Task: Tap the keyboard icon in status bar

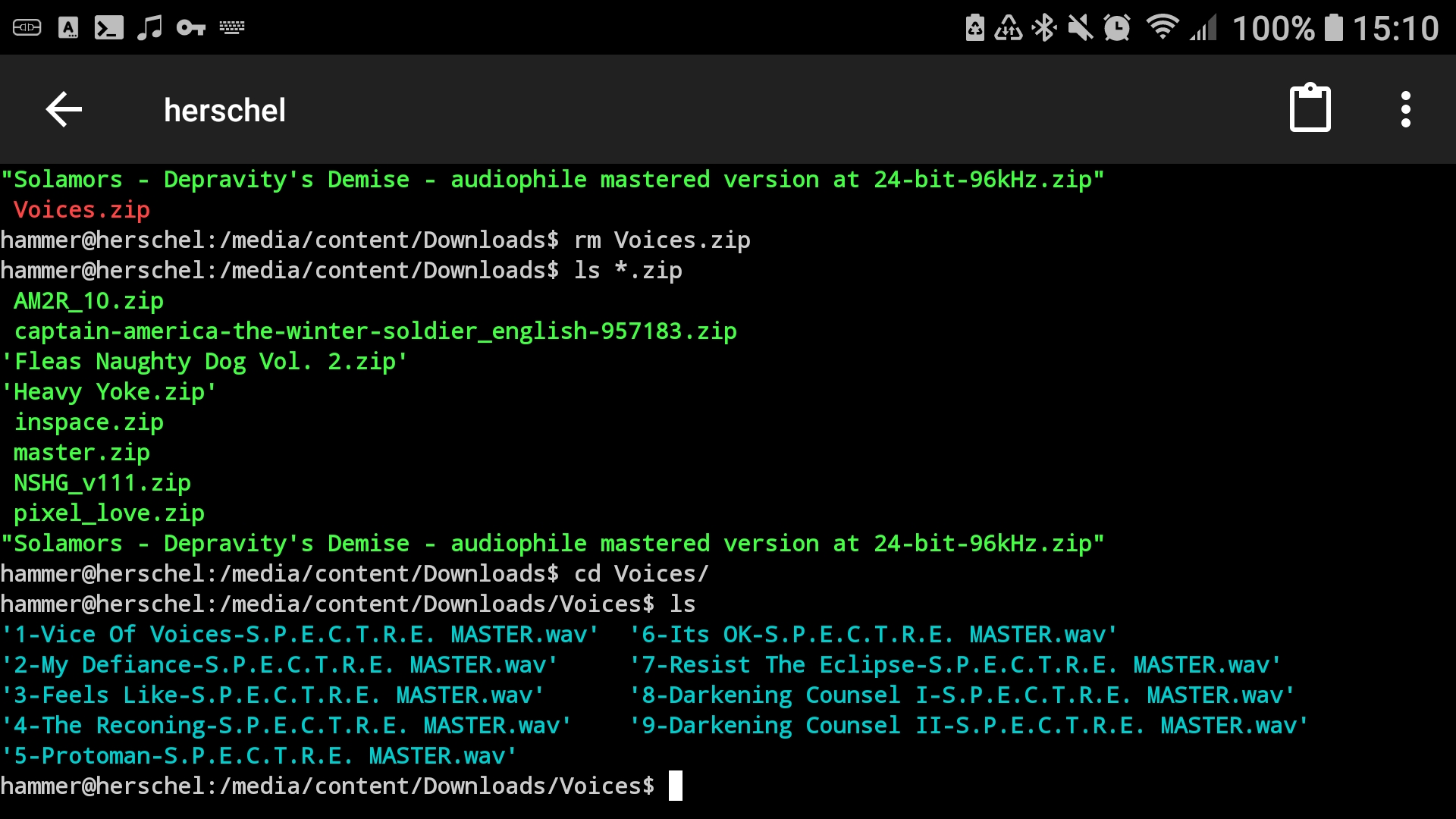Action: tap(232, 28)
